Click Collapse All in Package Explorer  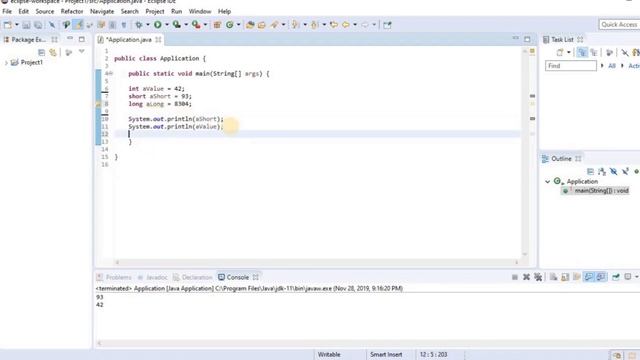[x=41, y=52]
